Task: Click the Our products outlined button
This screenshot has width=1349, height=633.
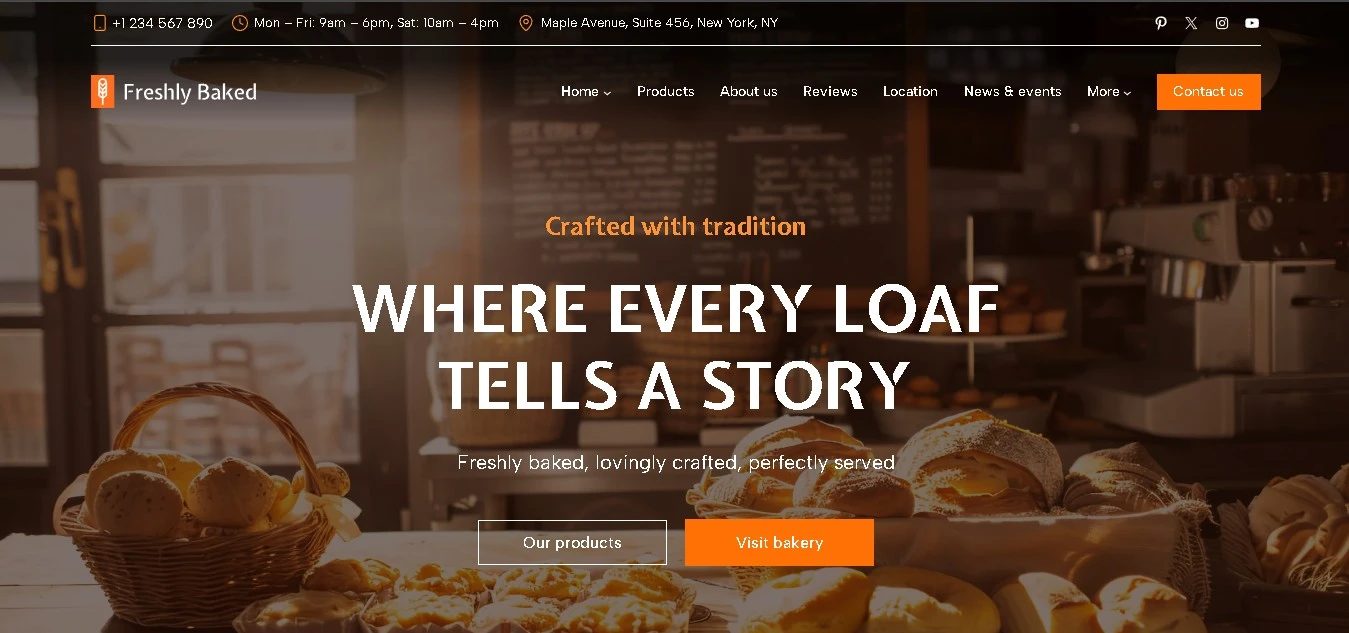Action: [x=572, y=542]
